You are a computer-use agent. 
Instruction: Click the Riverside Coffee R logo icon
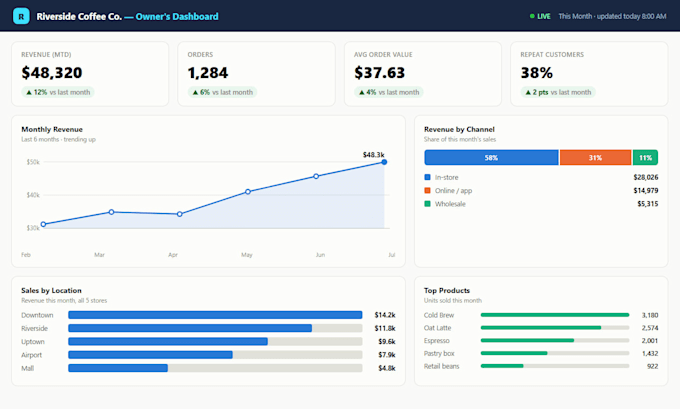[x=21, y=16]
